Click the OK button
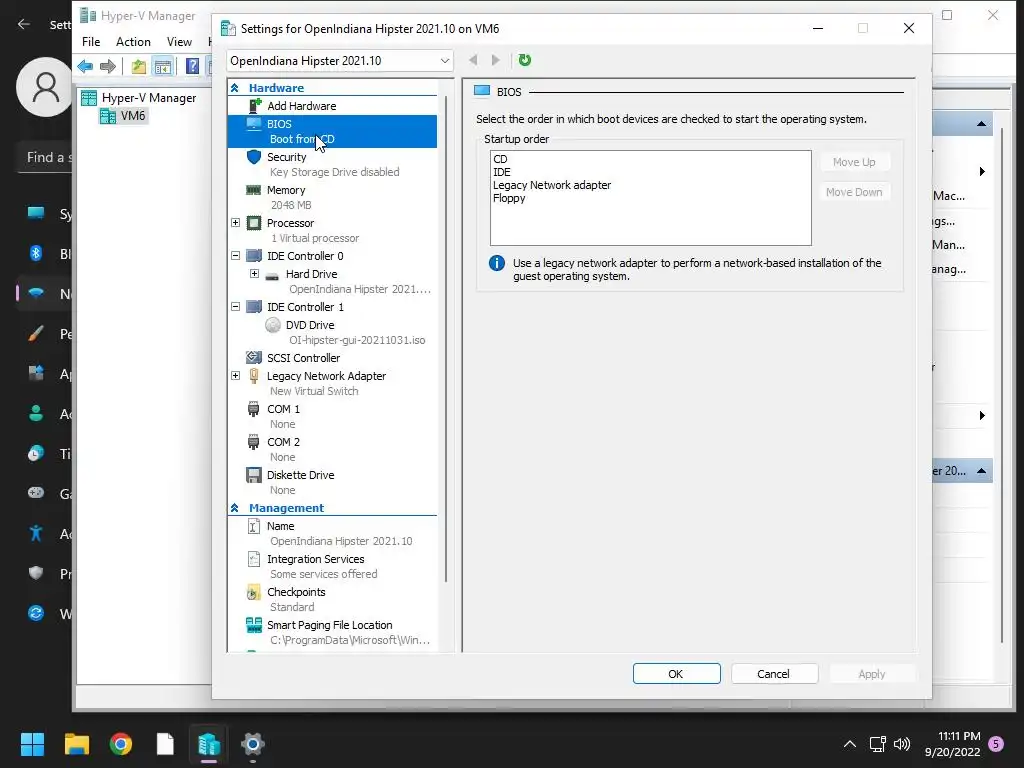 pyautogui.click(x=676, y=673)
